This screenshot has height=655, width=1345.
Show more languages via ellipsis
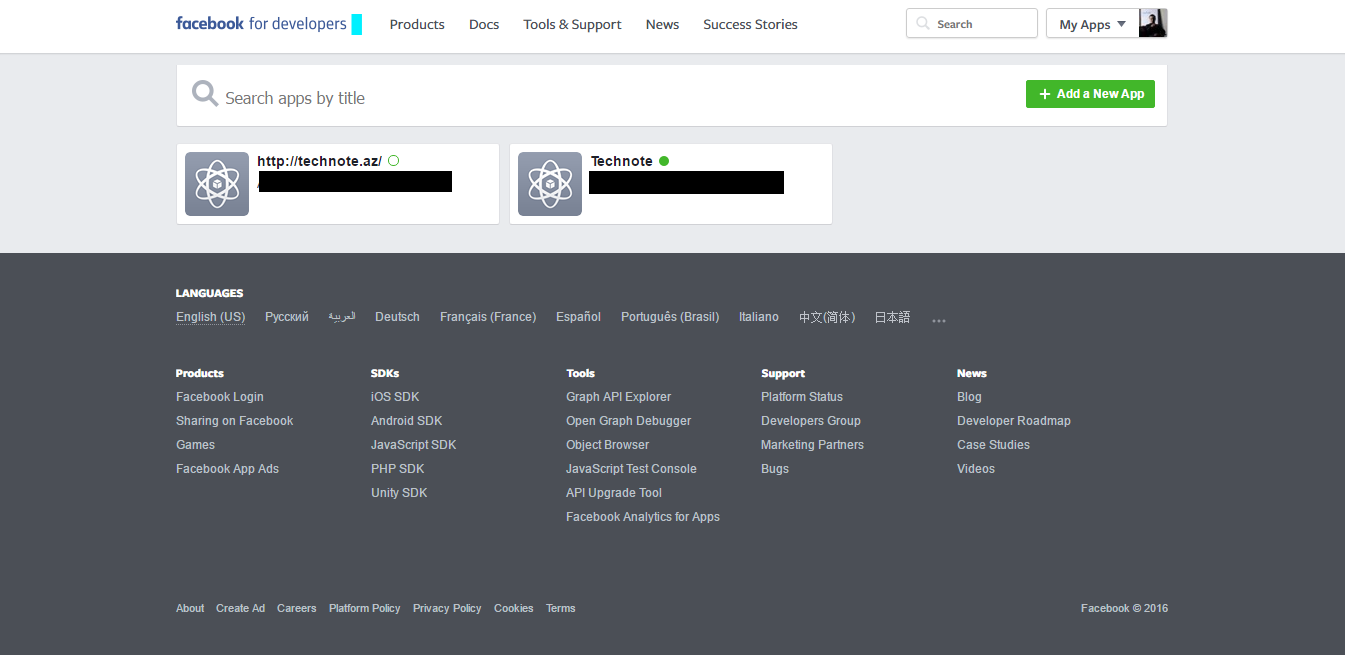pos(938,320)
